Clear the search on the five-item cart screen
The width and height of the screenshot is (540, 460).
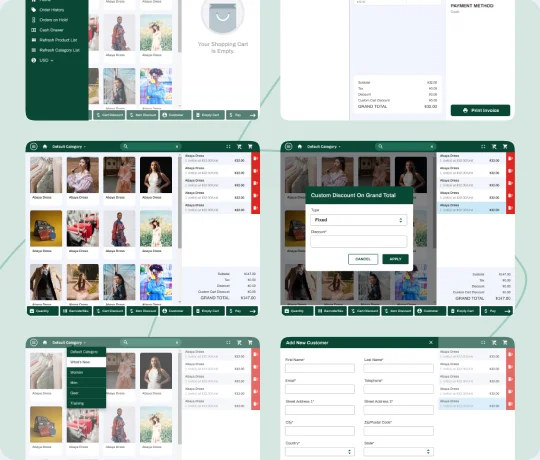coord(177,147)
